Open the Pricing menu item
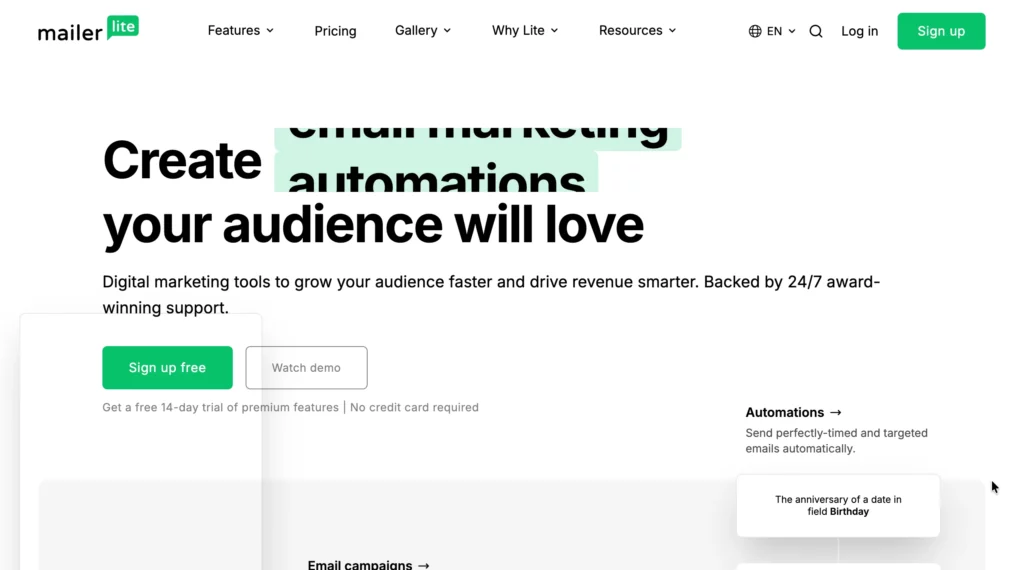Image resolution: width=1024 pixels, height=570 pixels. [x=335, y=31]
